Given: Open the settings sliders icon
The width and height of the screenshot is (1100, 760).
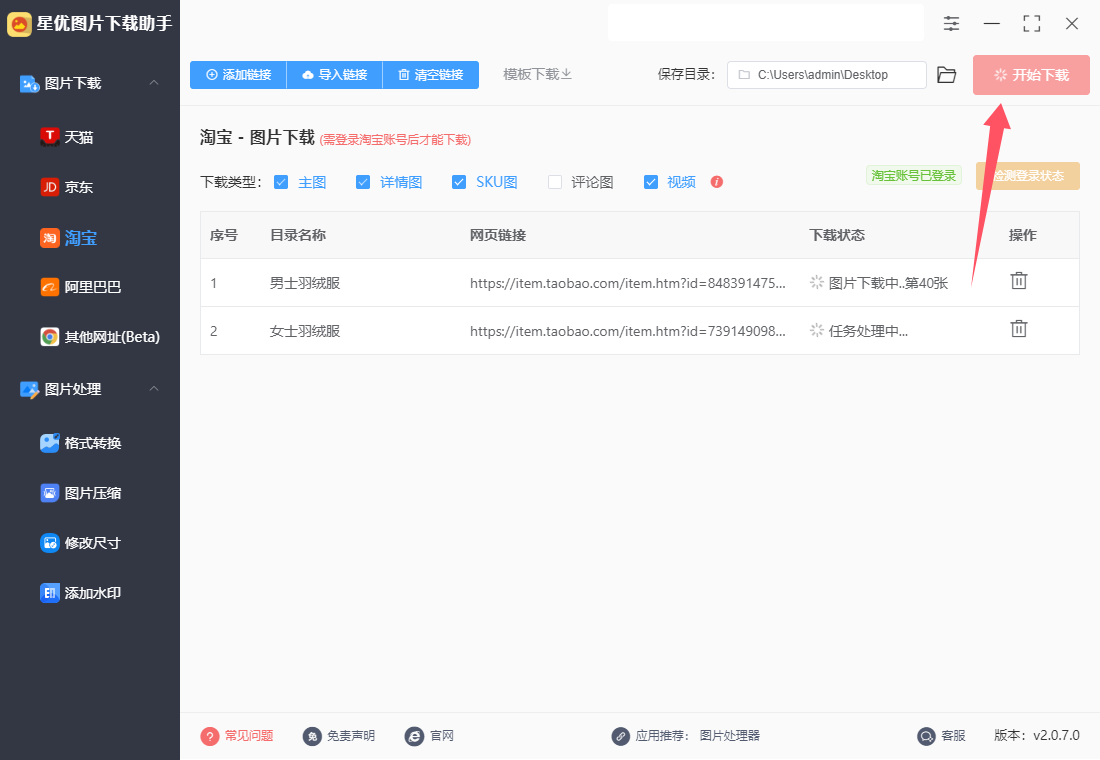Looking at the screenshot, I should (951, 24).
